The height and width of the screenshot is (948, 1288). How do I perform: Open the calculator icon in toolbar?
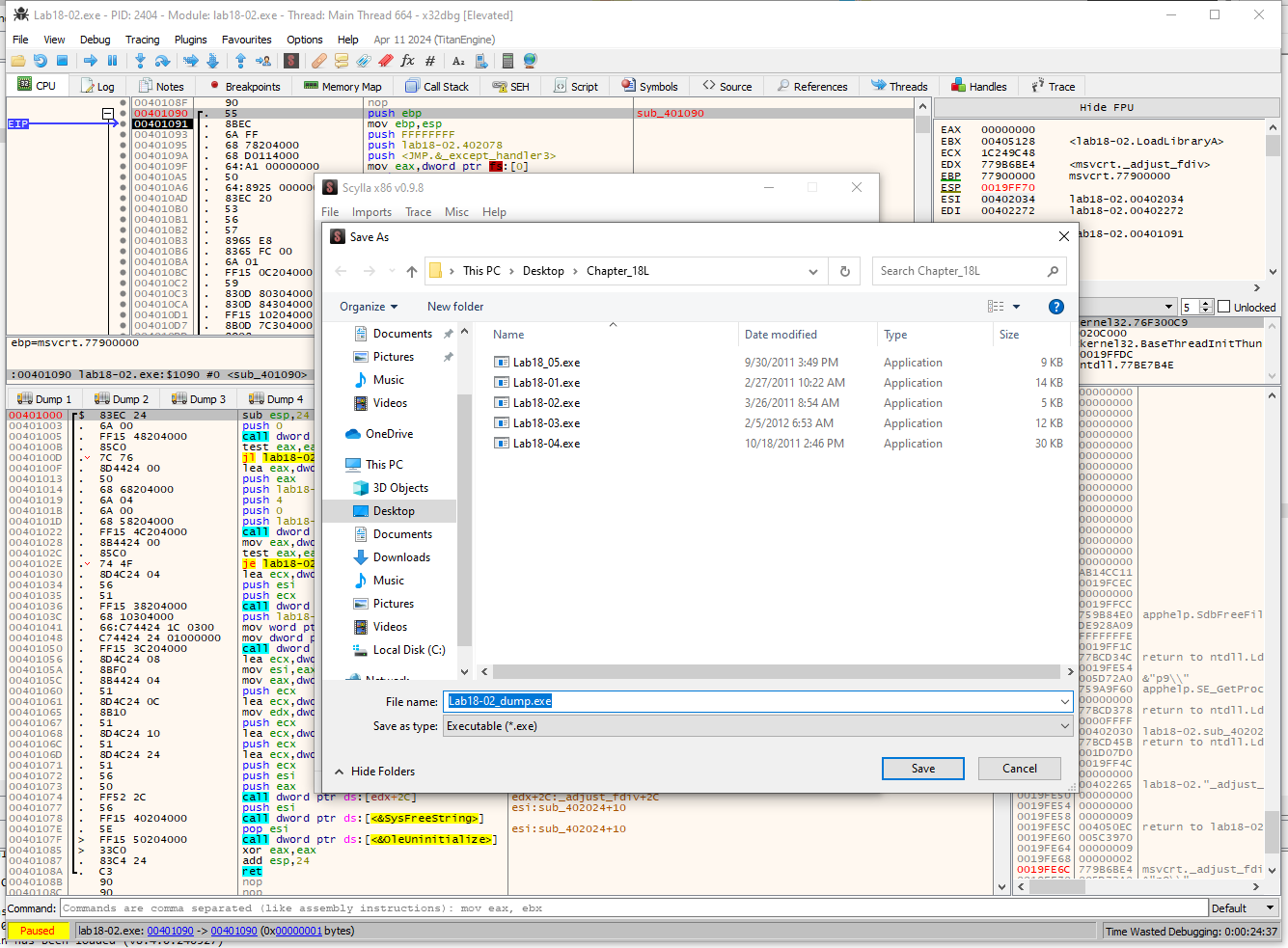tap(508, 61)
